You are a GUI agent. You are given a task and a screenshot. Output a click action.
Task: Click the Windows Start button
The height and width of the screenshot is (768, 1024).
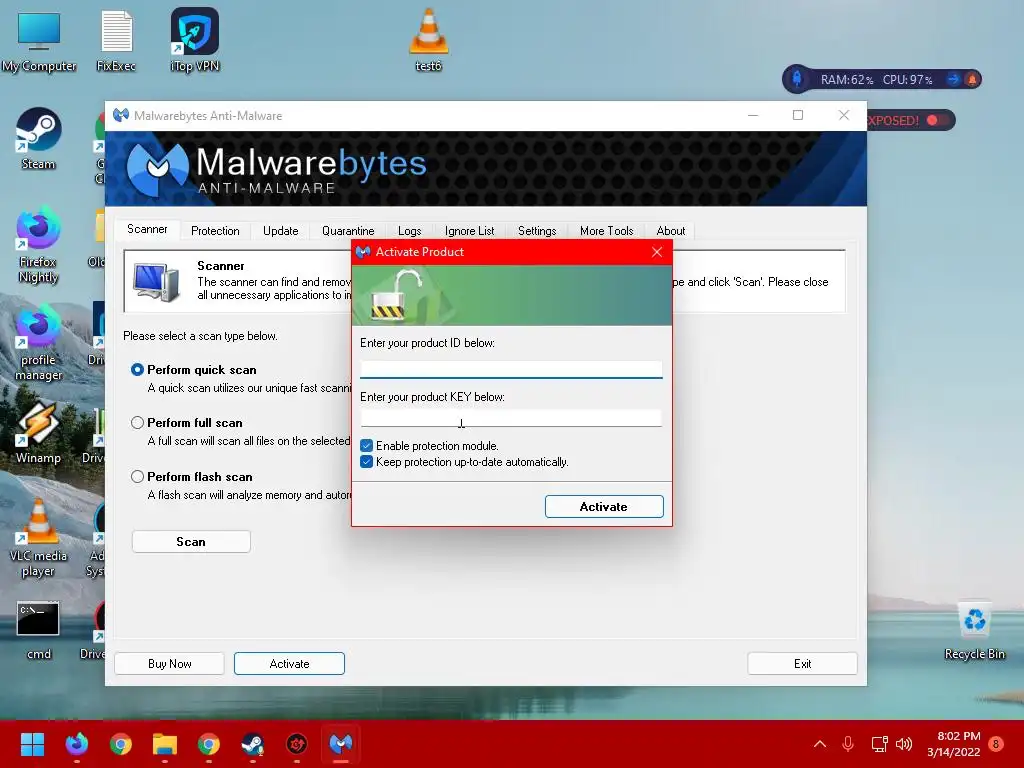click(32, 744)
